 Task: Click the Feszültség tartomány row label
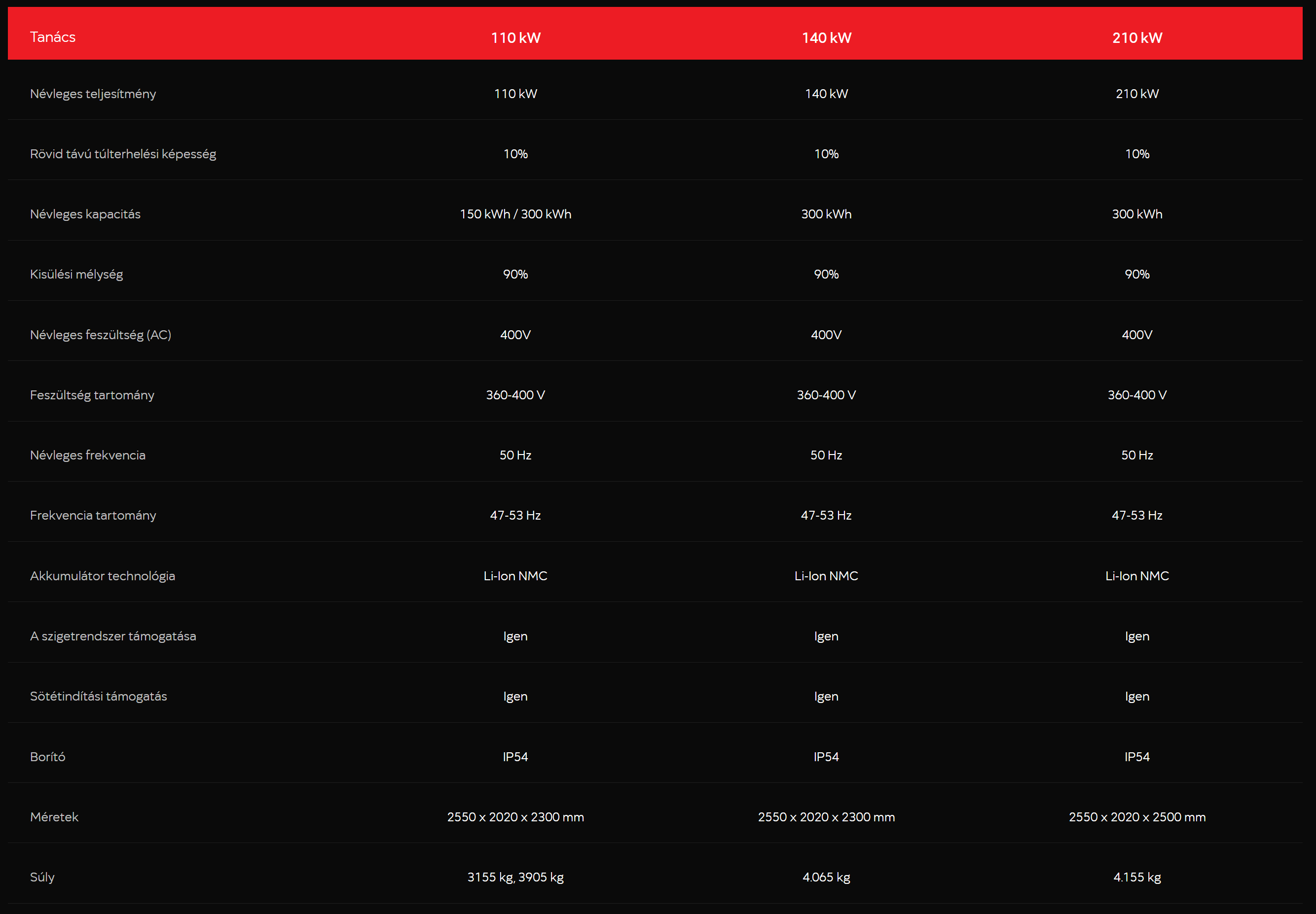pos(92,395)
